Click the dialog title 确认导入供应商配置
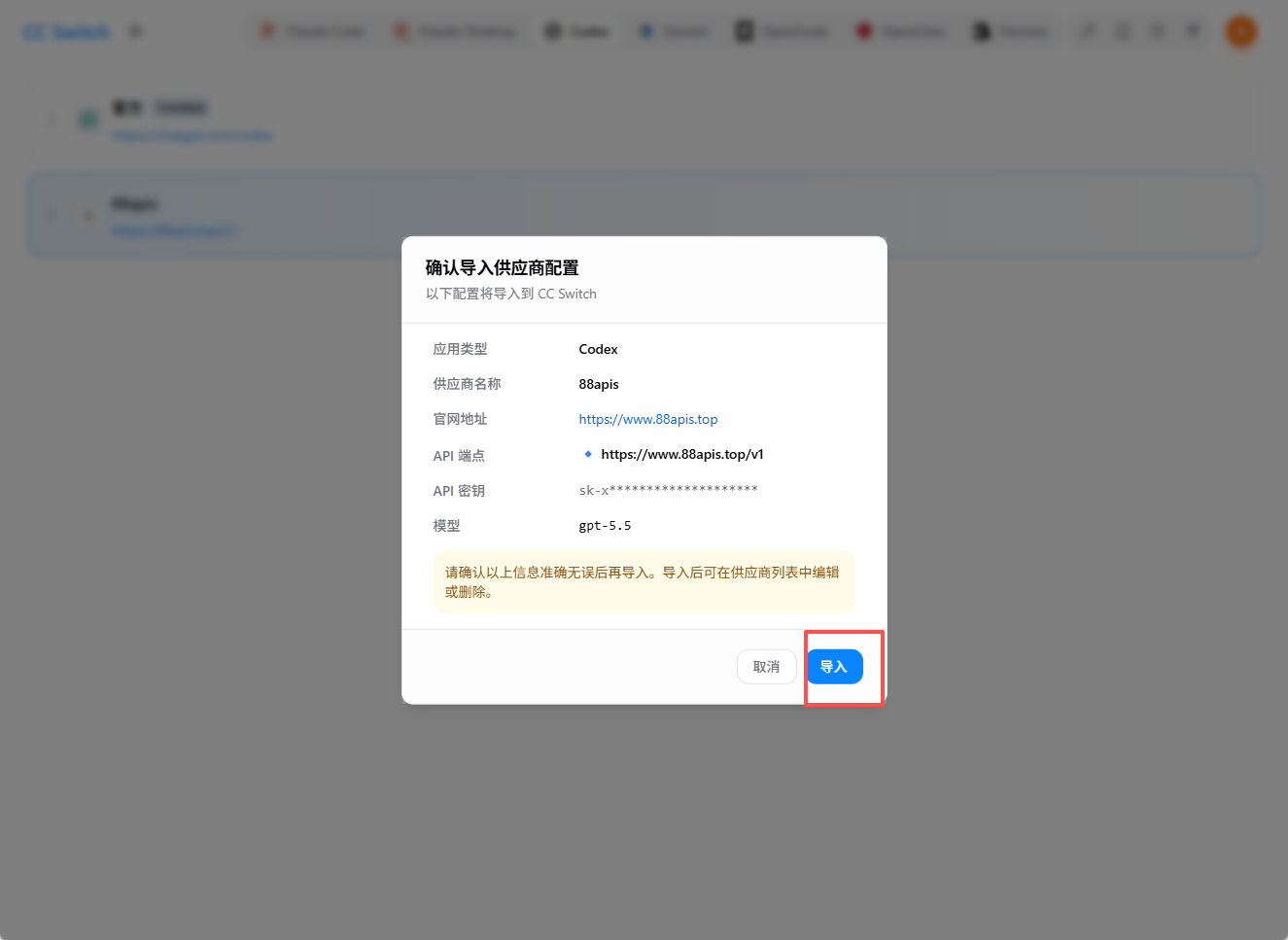 (502, 267)
